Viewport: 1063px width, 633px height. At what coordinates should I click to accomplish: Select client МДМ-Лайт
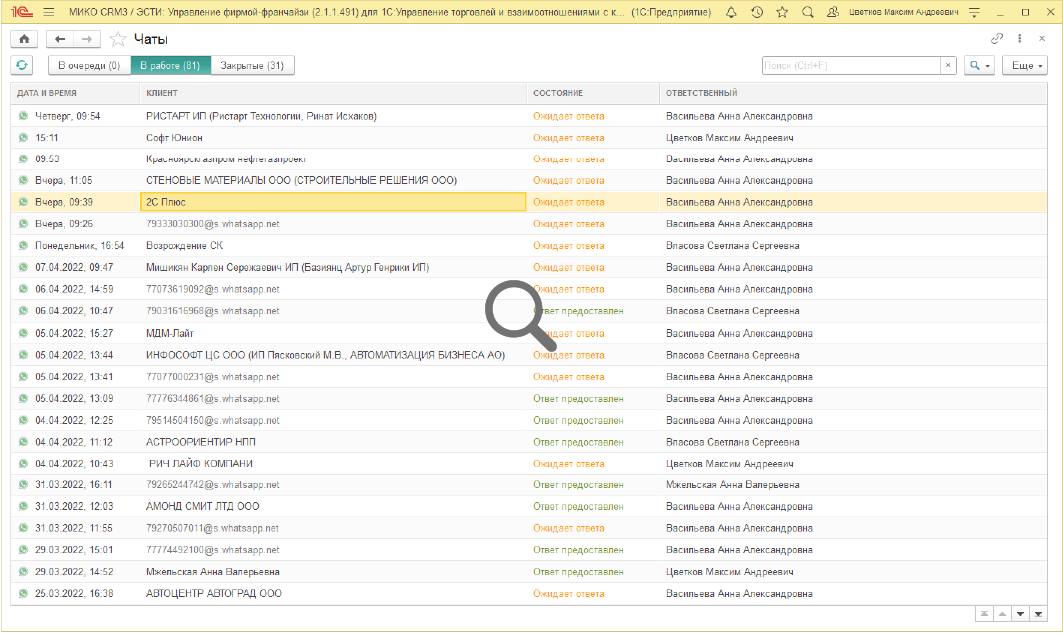(333, 333)
